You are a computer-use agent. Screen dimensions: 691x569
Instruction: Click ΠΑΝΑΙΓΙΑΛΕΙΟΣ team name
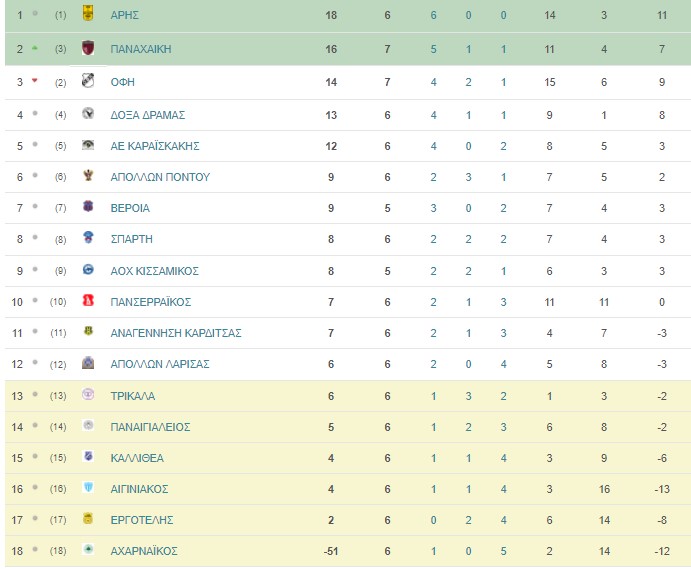tap(150, 427)
